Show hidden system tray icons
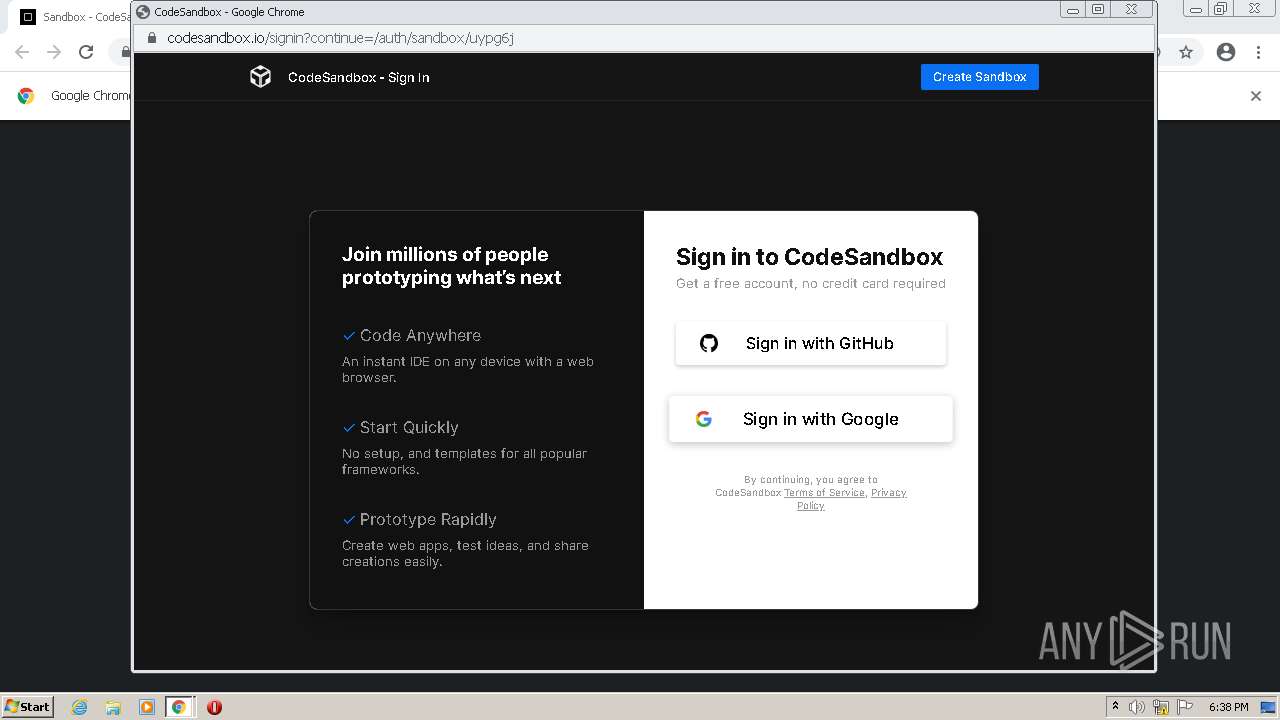This screenshot has width=1280, height=720. coord(1115,706)
